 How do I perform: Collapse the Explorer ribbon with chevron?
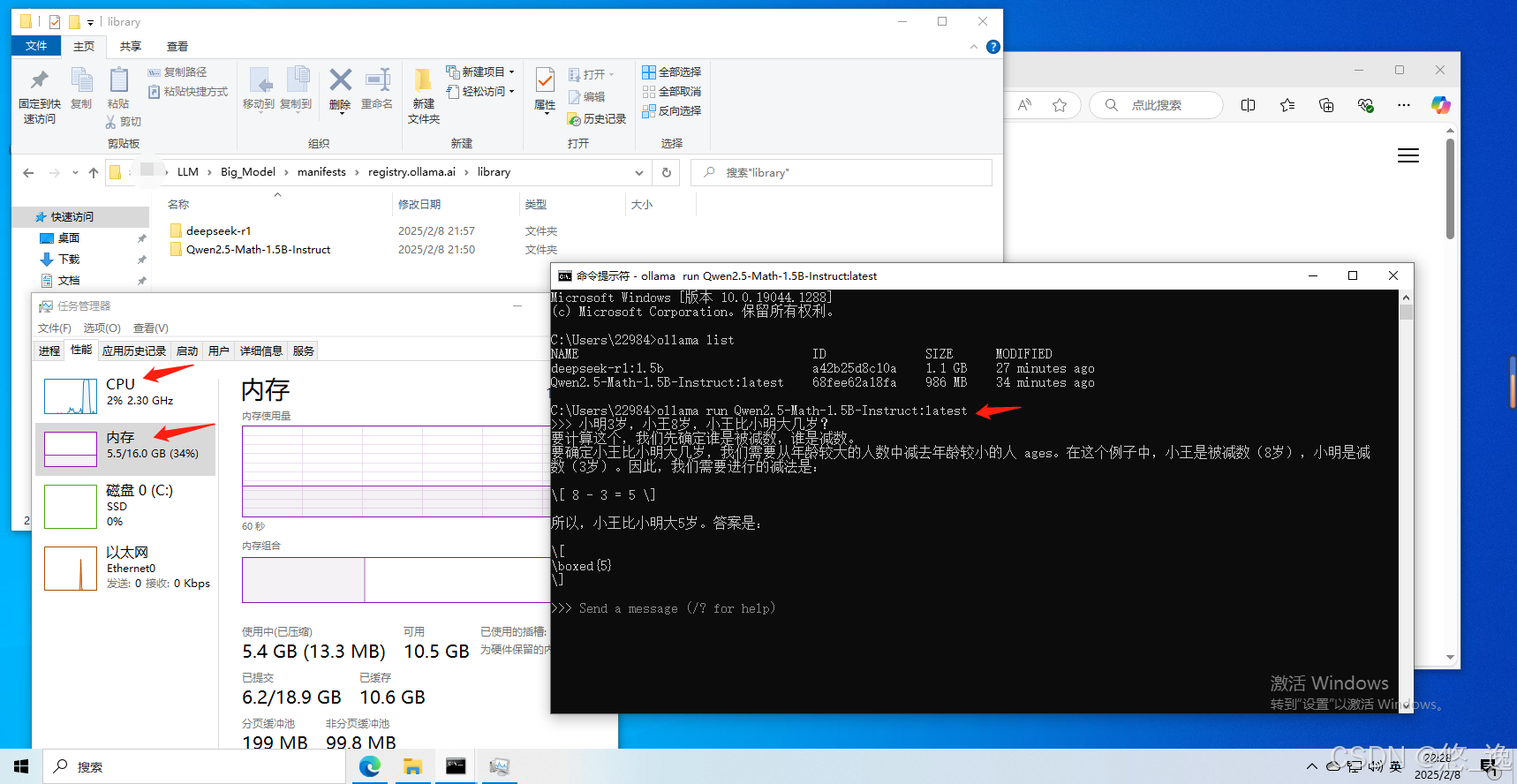pyautogui.click(x=974, y=47)
